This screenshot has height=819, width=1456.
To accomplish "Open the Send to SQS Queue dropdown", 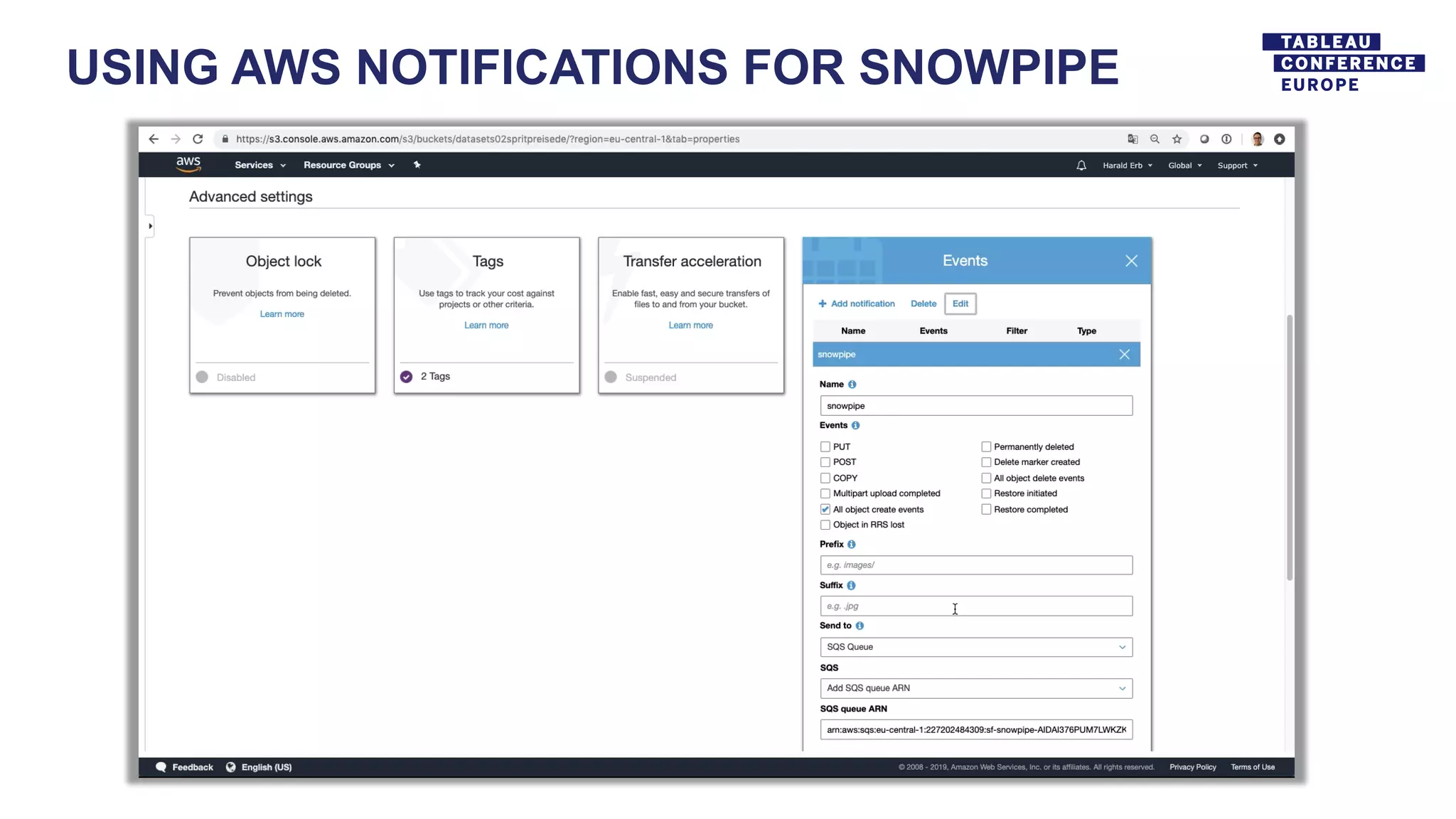I will (976, 647).
